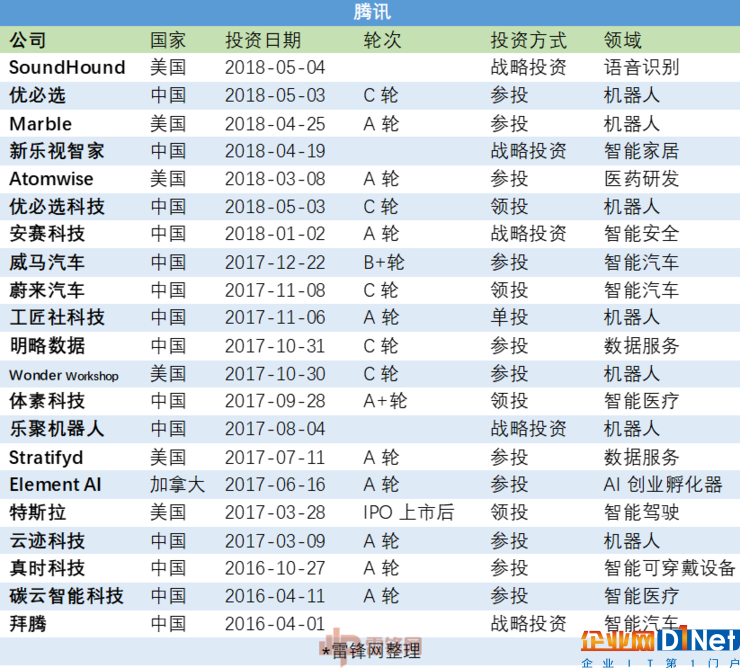Select date 2017-11-08

coord(275,290)
